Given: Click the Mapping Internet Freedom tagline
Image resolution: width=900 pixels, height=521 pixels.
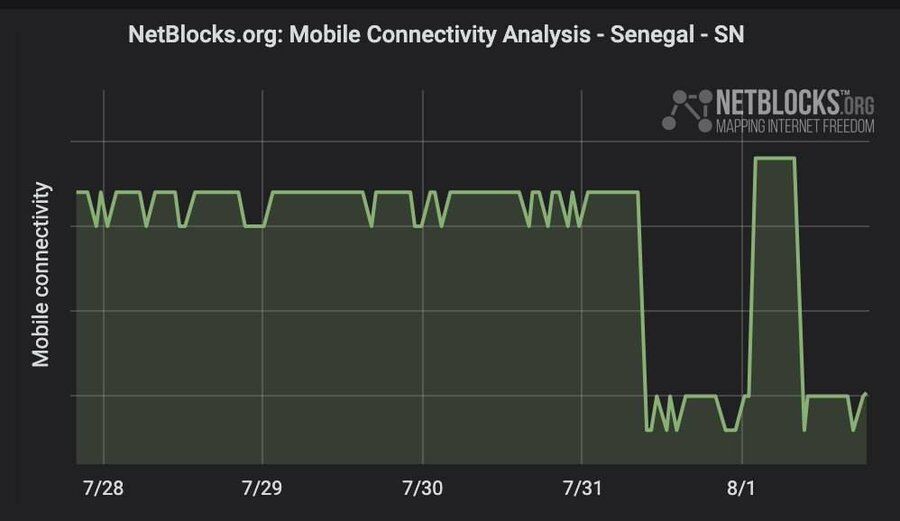Looking at the screenshot, I should pos(795,127).
